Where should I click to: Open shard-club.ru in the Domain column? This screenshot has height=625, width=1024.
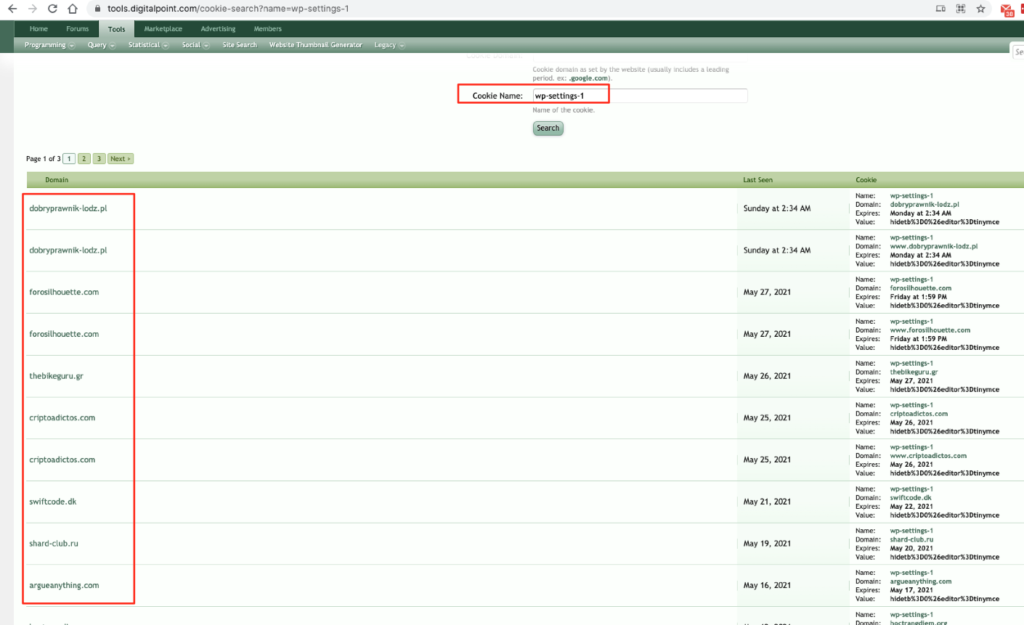[54, 543]
